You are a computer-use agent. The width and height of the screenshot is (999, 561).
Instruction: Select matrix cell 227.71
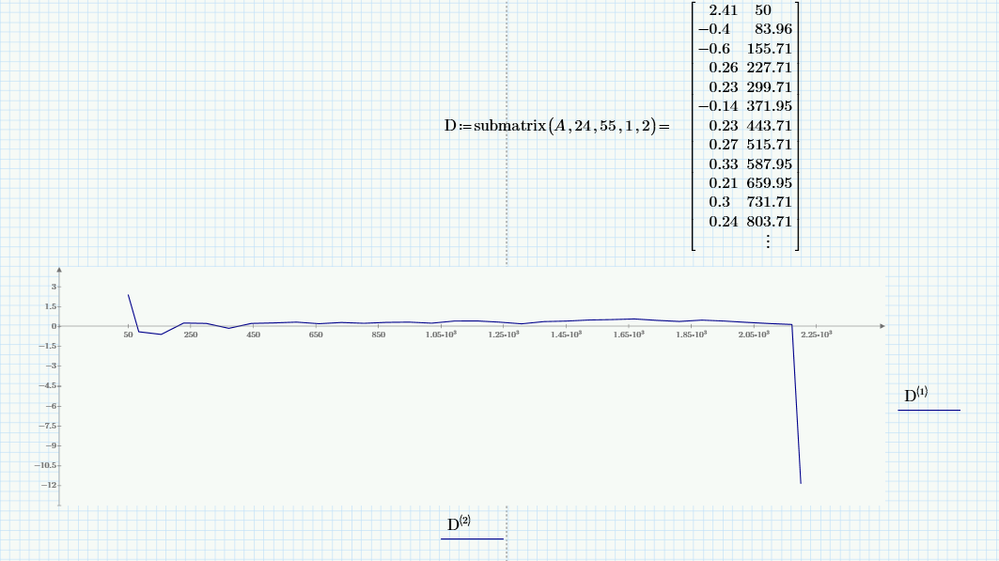(x=769, y=67)
